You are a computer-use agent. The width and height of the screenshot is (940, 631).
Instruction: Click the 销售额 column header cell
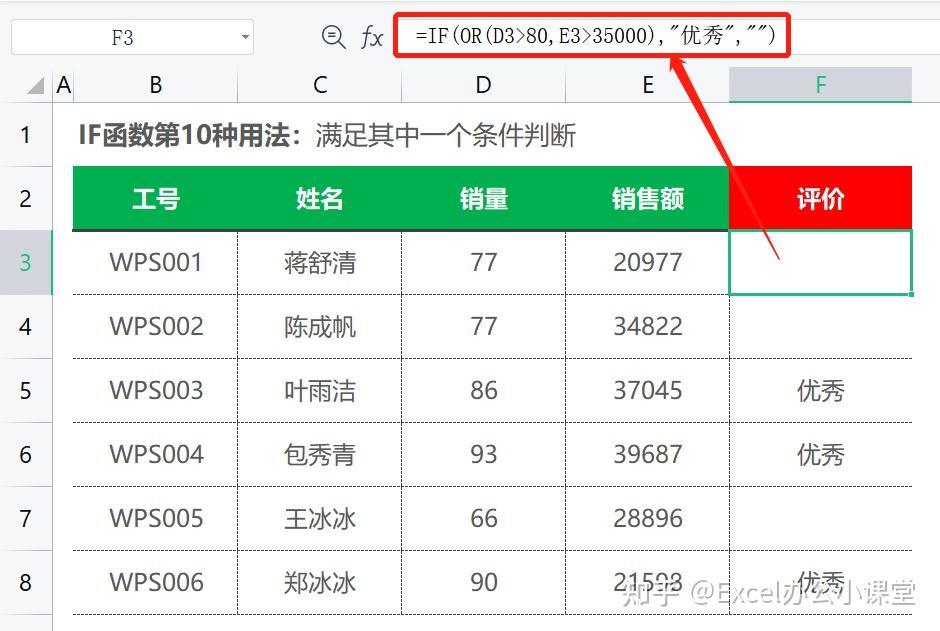click(647, 198)
